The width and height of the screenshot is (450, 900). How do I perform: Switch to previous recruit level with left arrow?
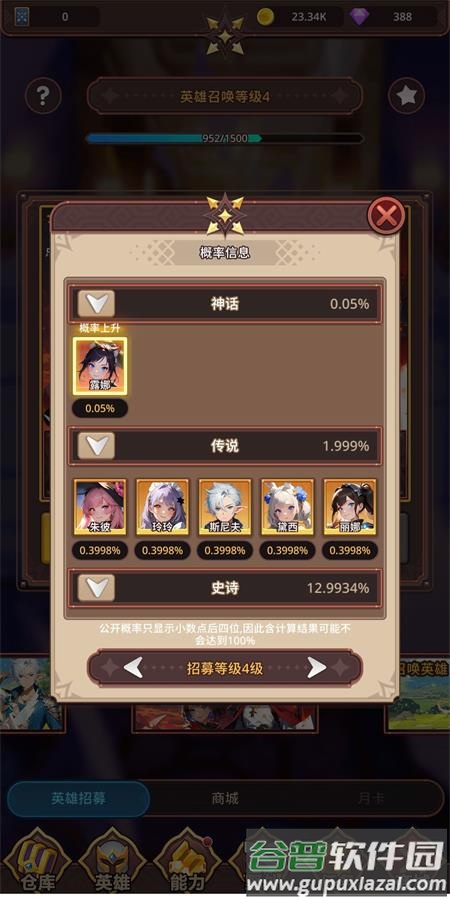click(x=133, y=668)
